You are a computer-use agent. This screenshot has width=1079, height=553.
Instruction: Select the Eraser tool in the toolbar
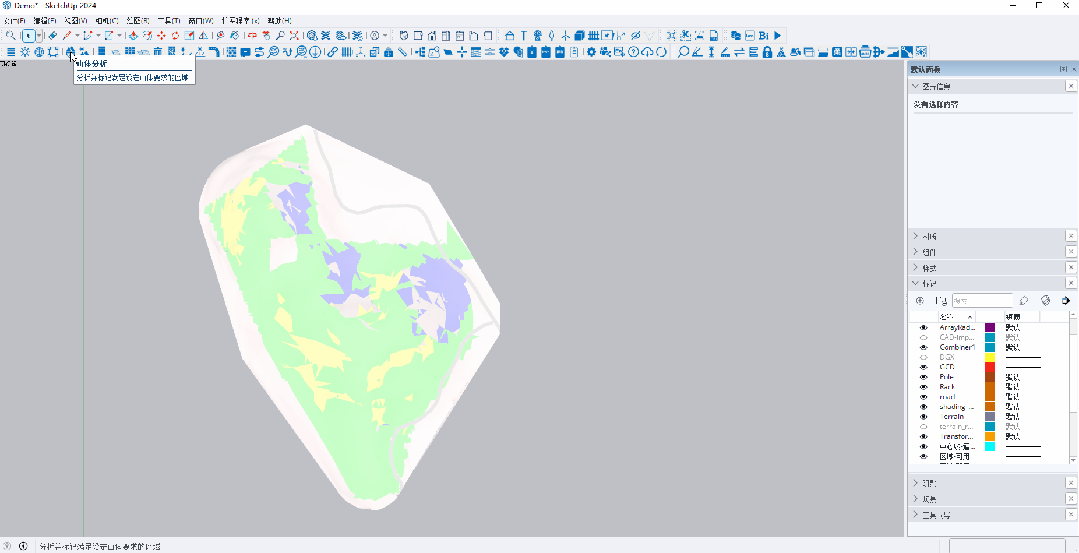(x=52, y=36)
